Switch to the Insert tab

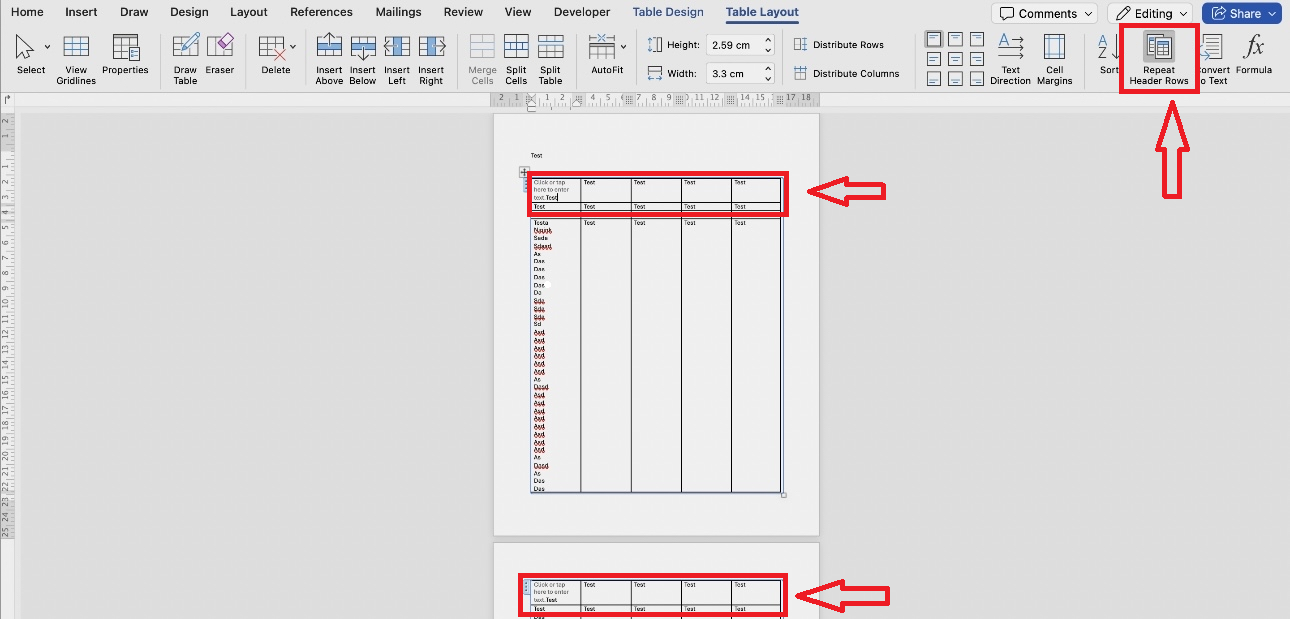point(81,12)
